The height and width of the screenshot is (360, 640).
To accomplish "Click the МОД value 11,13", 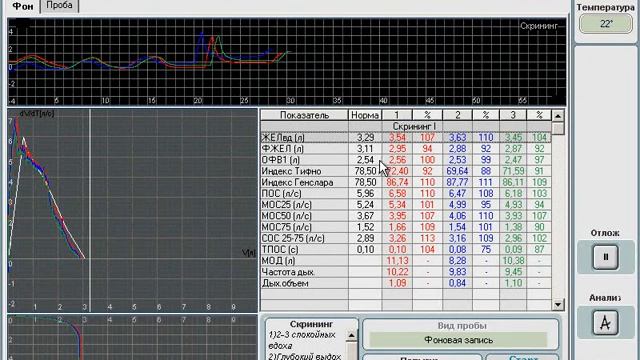I will [397, 261].
